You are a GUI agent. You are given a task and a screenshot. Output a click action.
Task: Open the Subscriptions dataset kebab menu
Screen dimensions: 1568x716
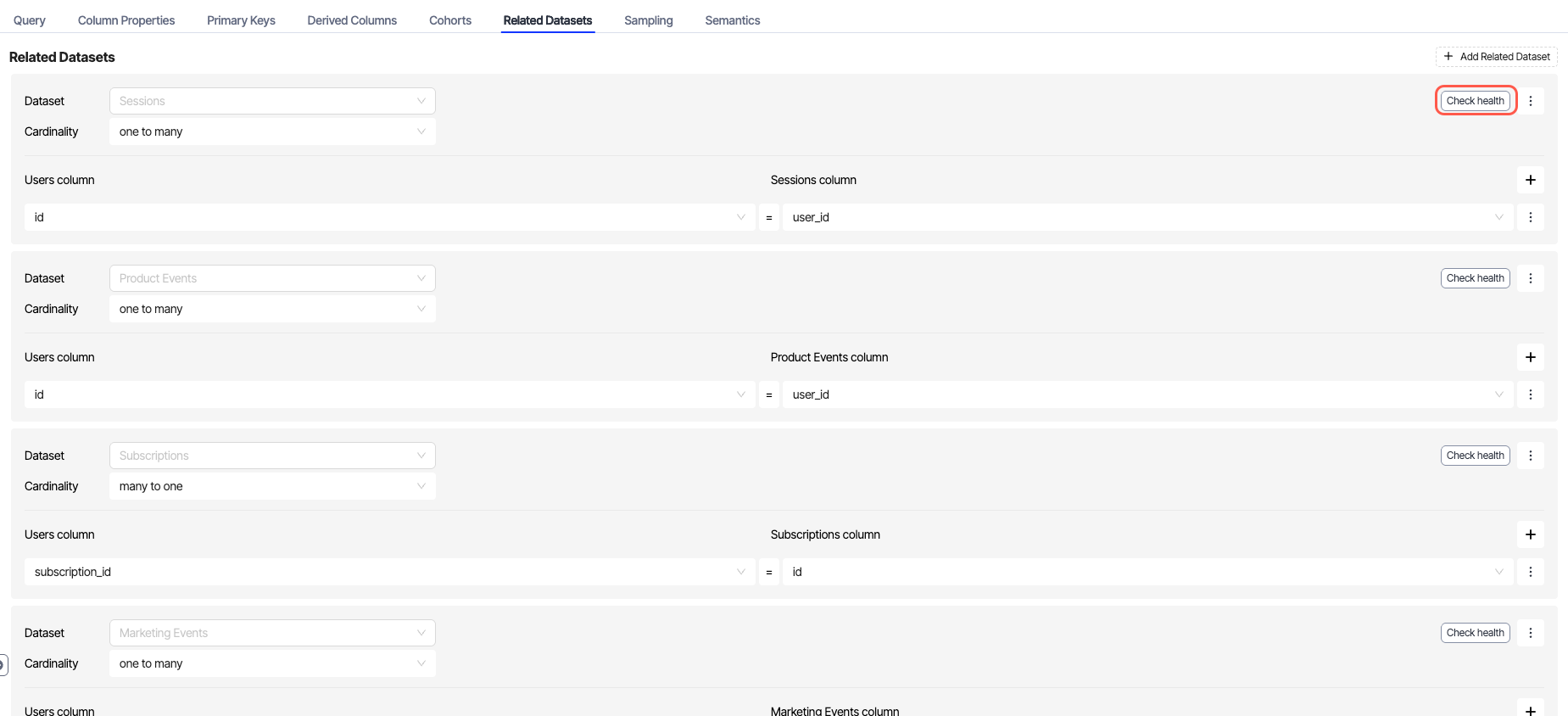(x=1530, y=456)
